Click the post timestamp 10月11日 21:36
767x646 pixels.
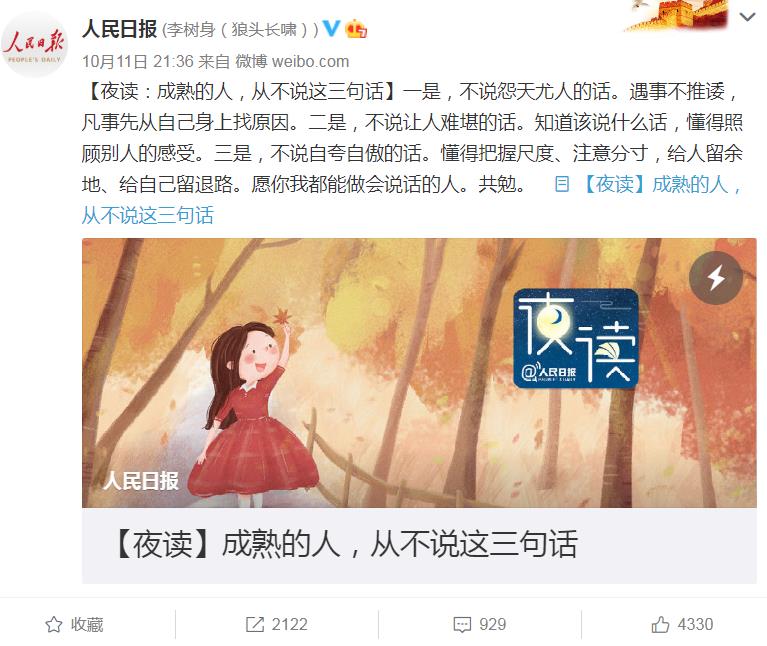[x=138, y=62]
